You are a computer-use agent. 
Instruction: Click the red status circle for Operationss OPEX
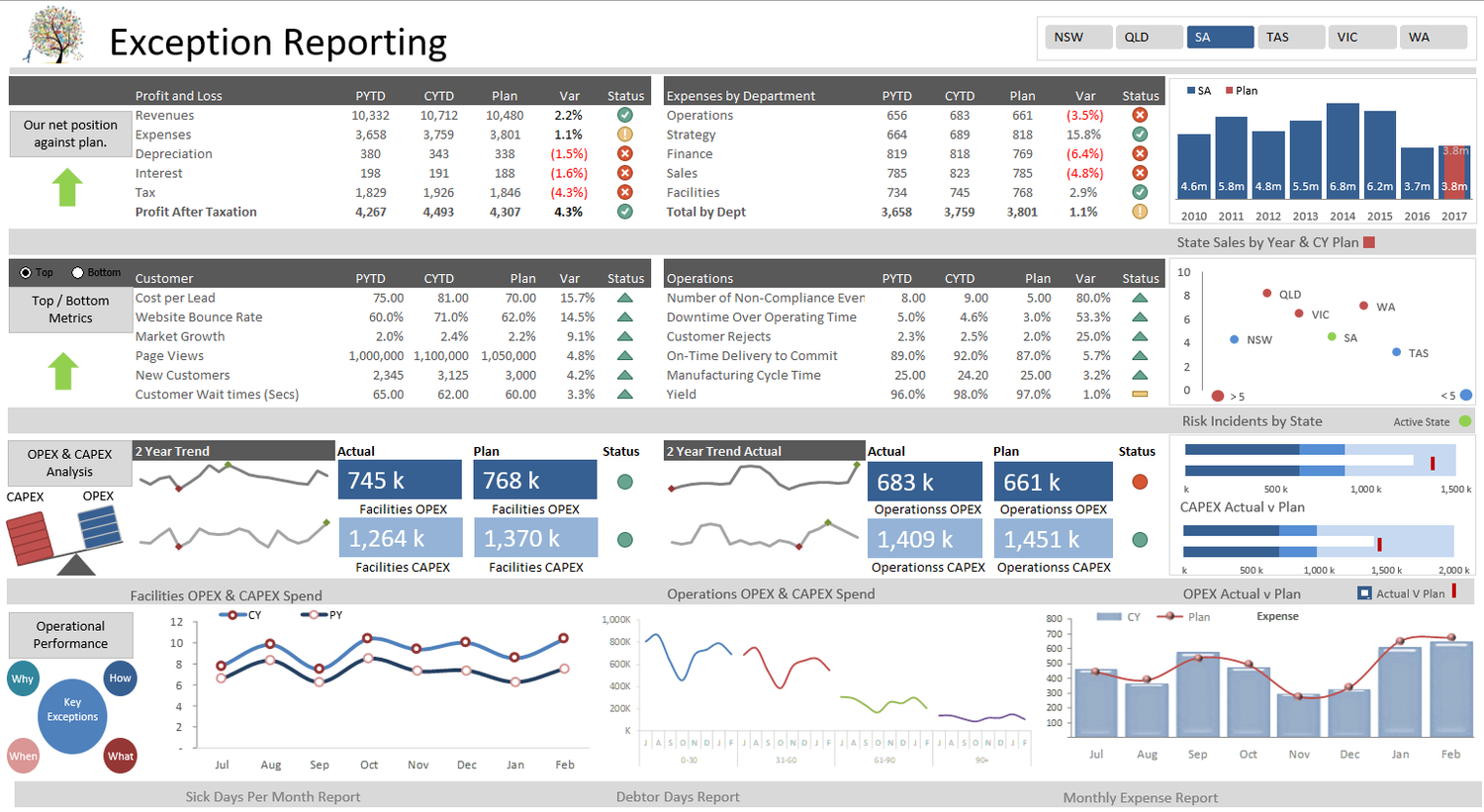click(x=1138, y=480)
